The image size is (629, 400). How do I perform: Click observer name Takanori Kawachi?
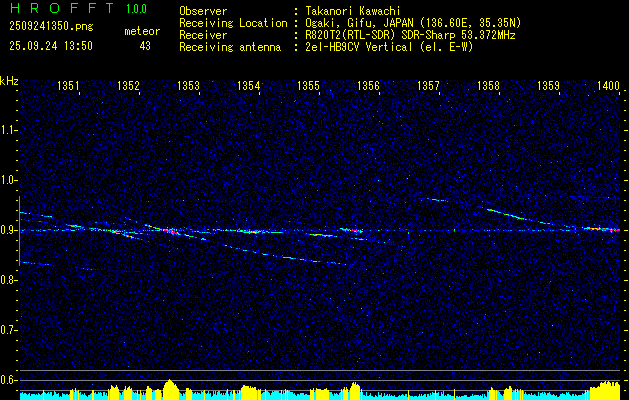point(353,11)
